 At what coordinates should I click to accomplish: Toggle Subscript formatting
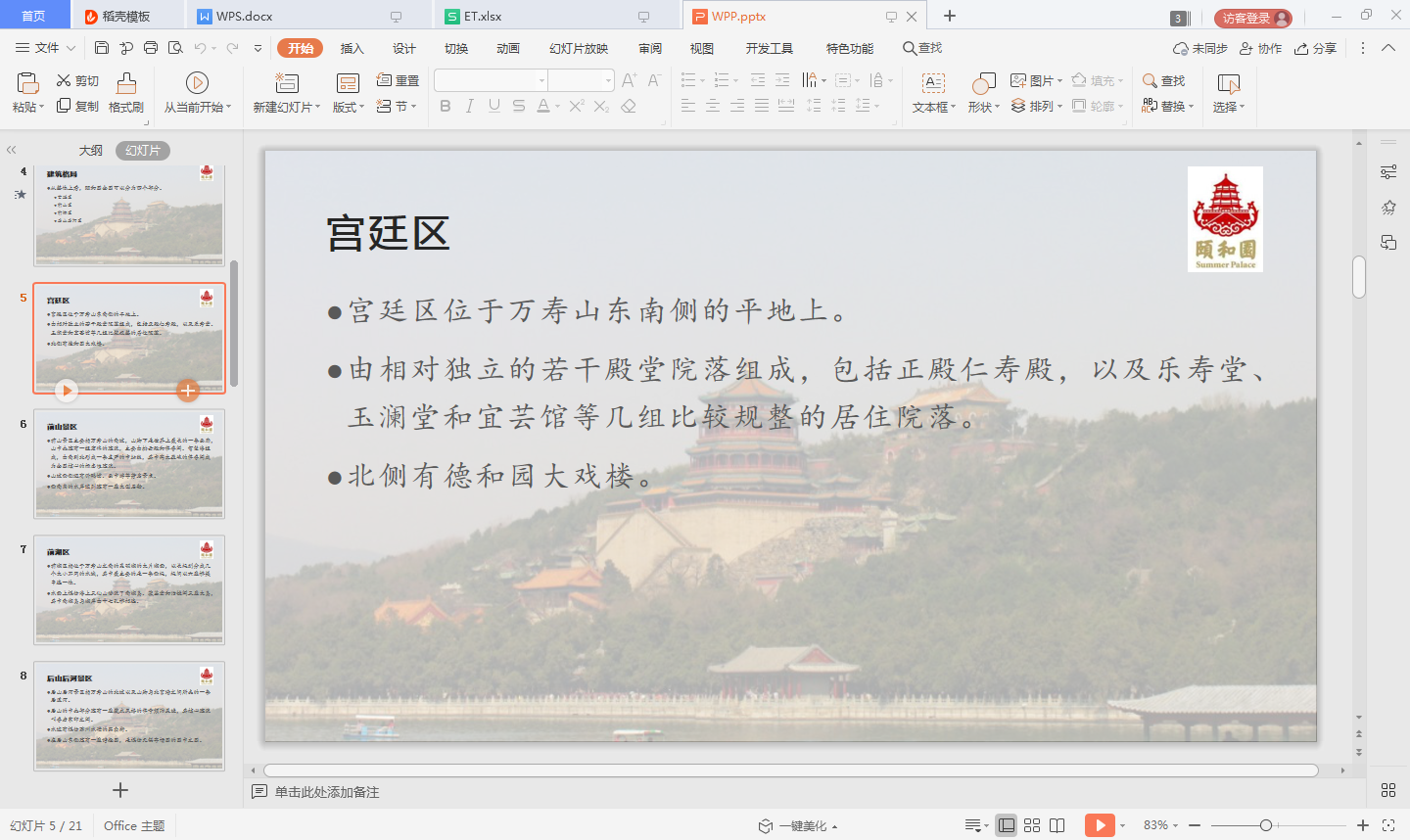coord(601,106)
